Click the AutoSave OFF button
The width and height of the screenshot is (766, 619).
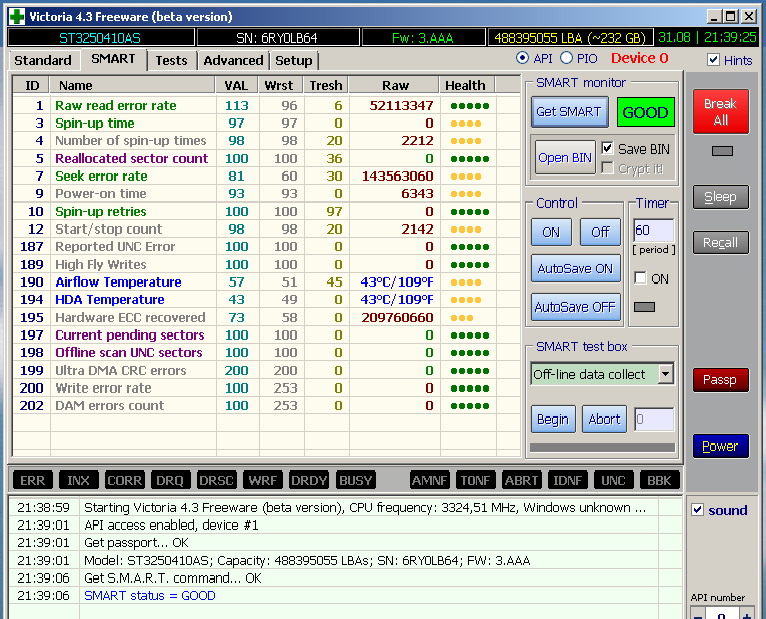click(x=575, y=307)
